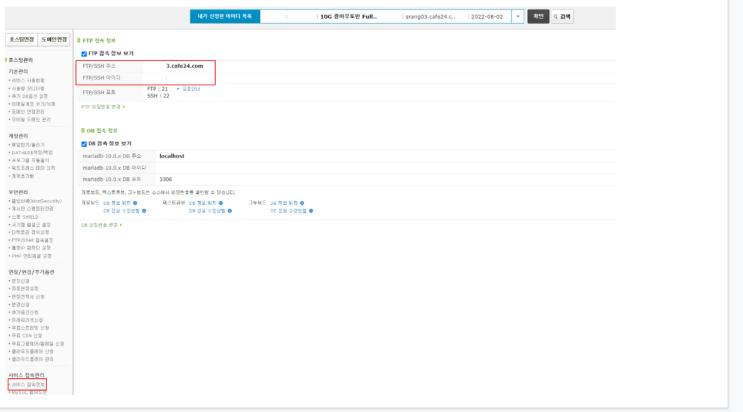Open 트래픽리셋신청 menu item
The height and width of the screenshot is (412, 743).
[27, 320]
